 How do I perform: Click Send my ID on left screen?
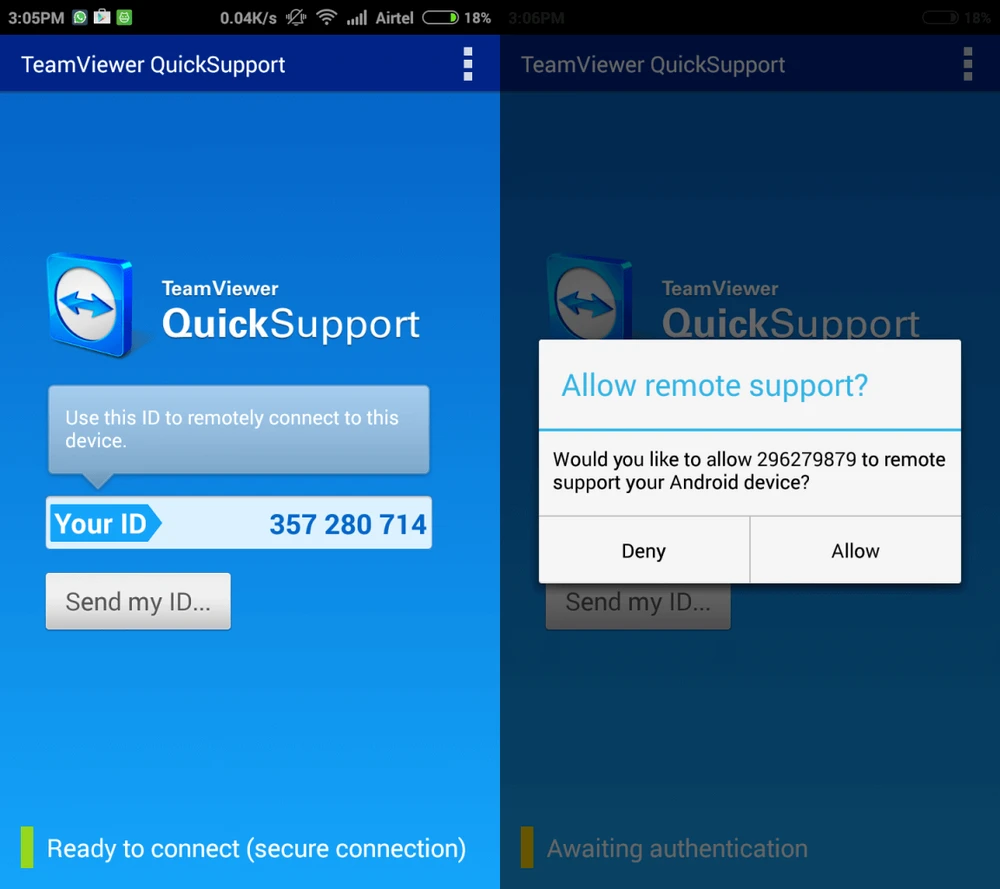tap(138, 601)
